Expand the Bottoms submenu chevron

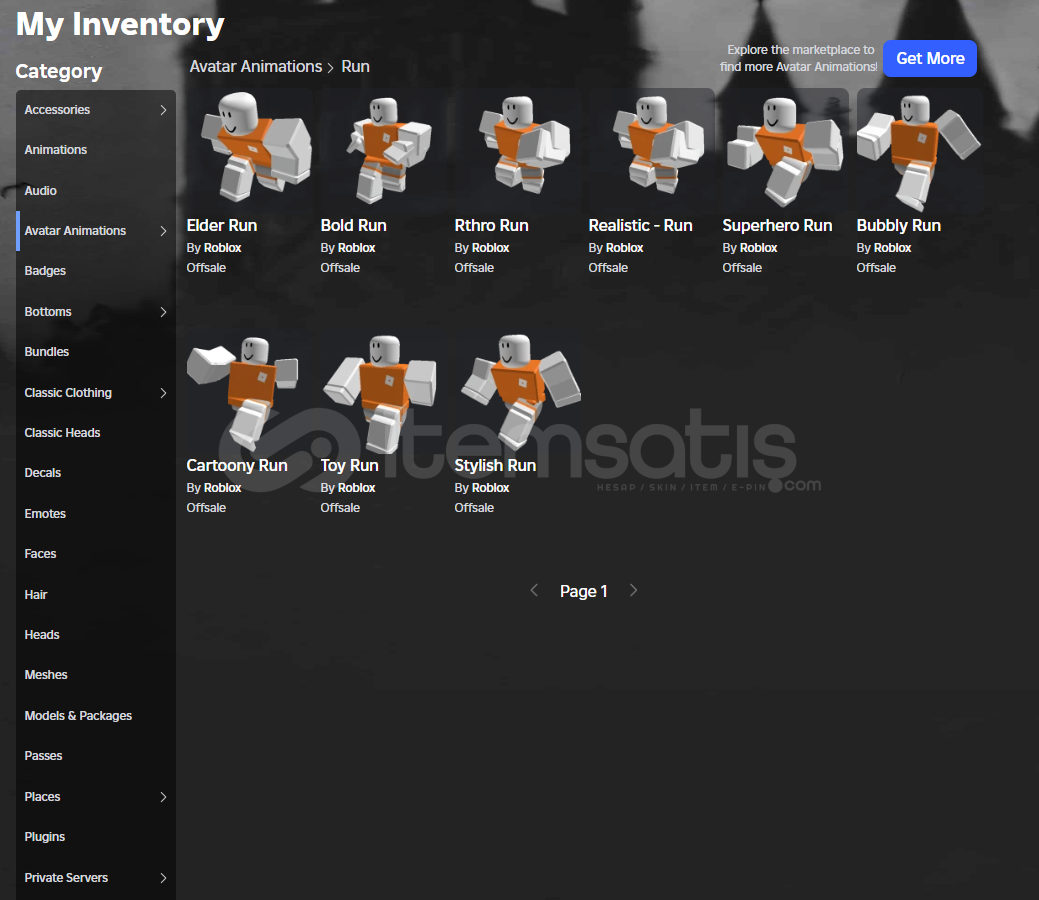163,312
